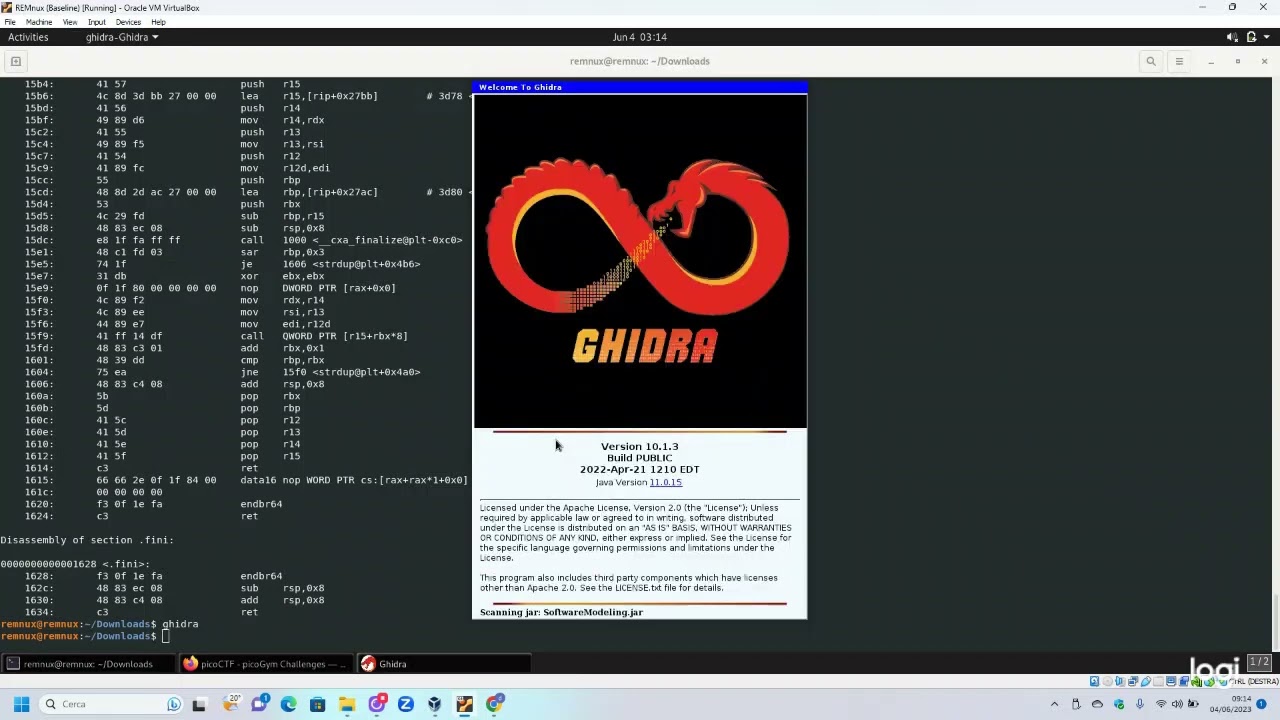Click the 'Disassembly of section .fini:' line
The image size is (1280, 720).
(x=87, y=540)
